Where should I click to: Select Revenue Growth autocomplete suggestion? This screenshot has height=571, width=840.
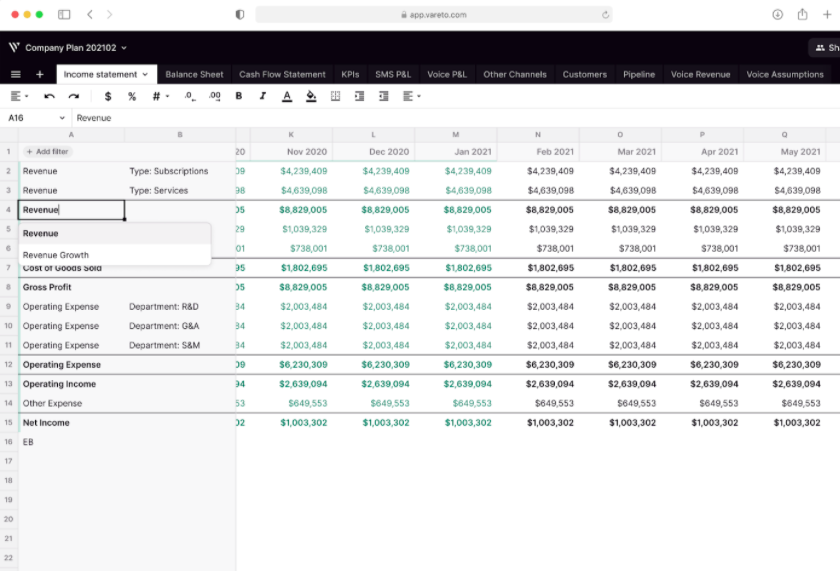[56, 255]
